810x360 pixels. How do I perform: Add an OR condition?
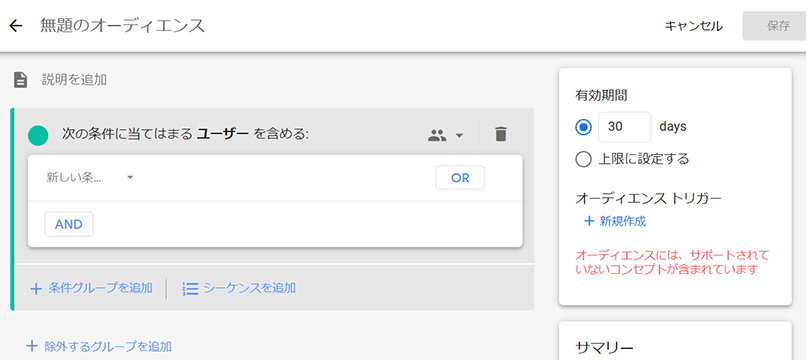460,178
